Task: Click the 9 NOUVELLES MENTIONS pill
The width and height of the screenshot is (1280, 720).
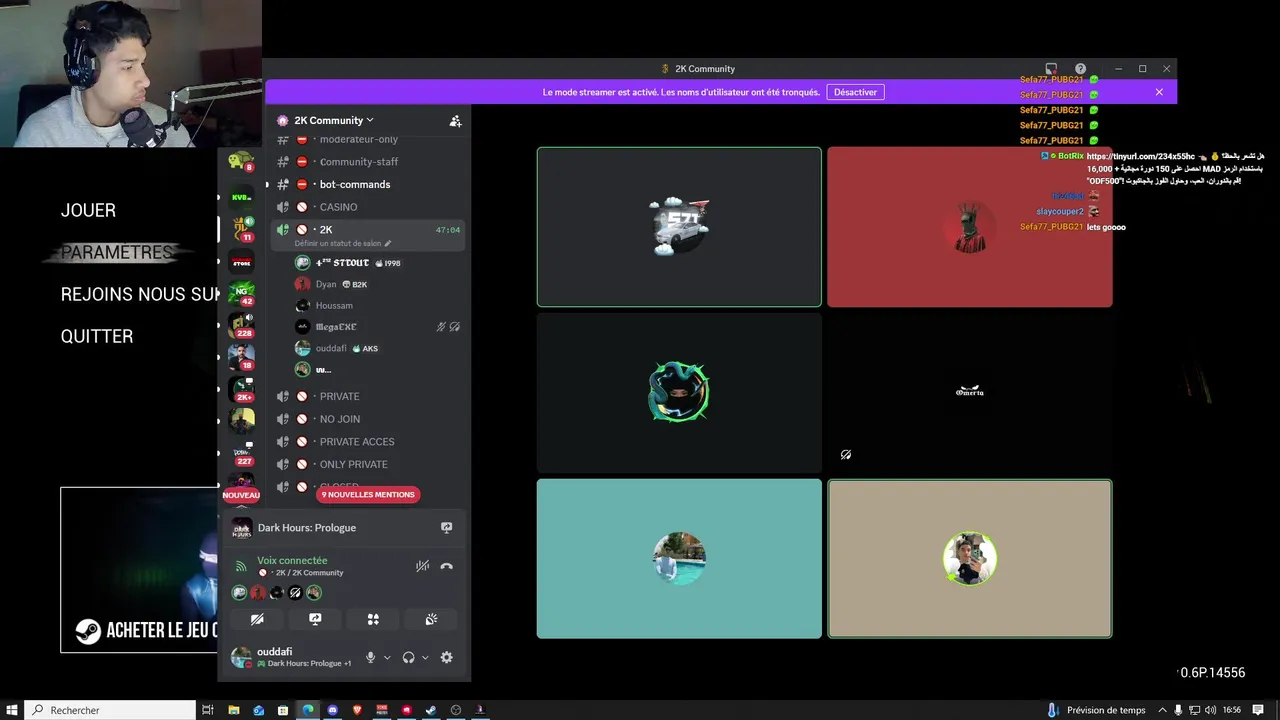Action: coord(367,494)
